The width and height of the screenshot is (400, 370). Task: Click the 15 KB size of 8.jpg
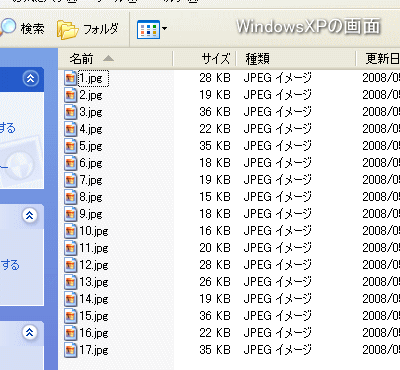215,197
